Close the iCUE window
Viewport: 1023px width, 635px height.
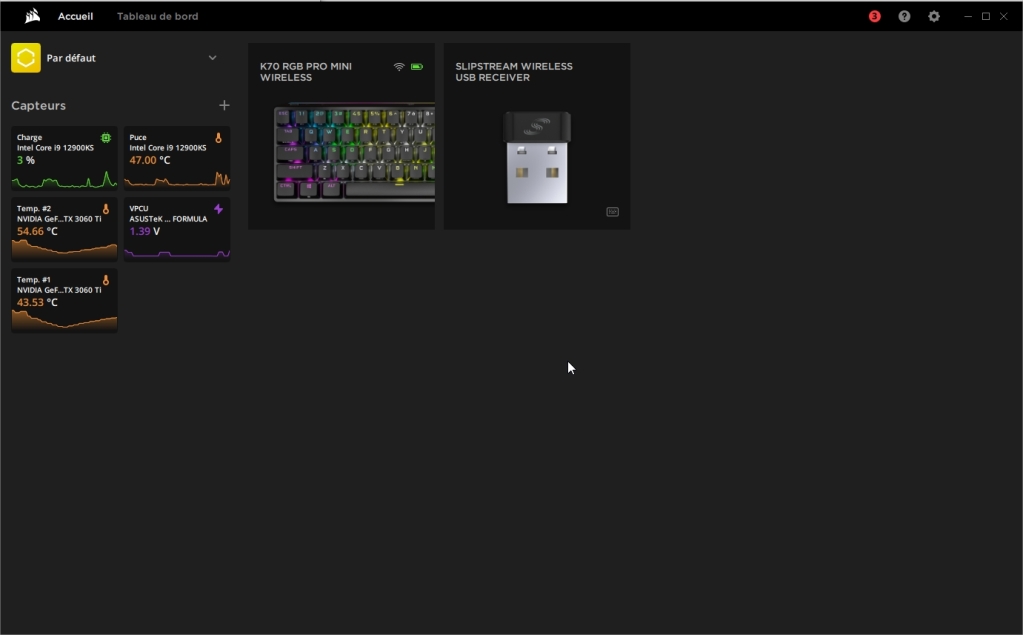[x=1003, y=16]
